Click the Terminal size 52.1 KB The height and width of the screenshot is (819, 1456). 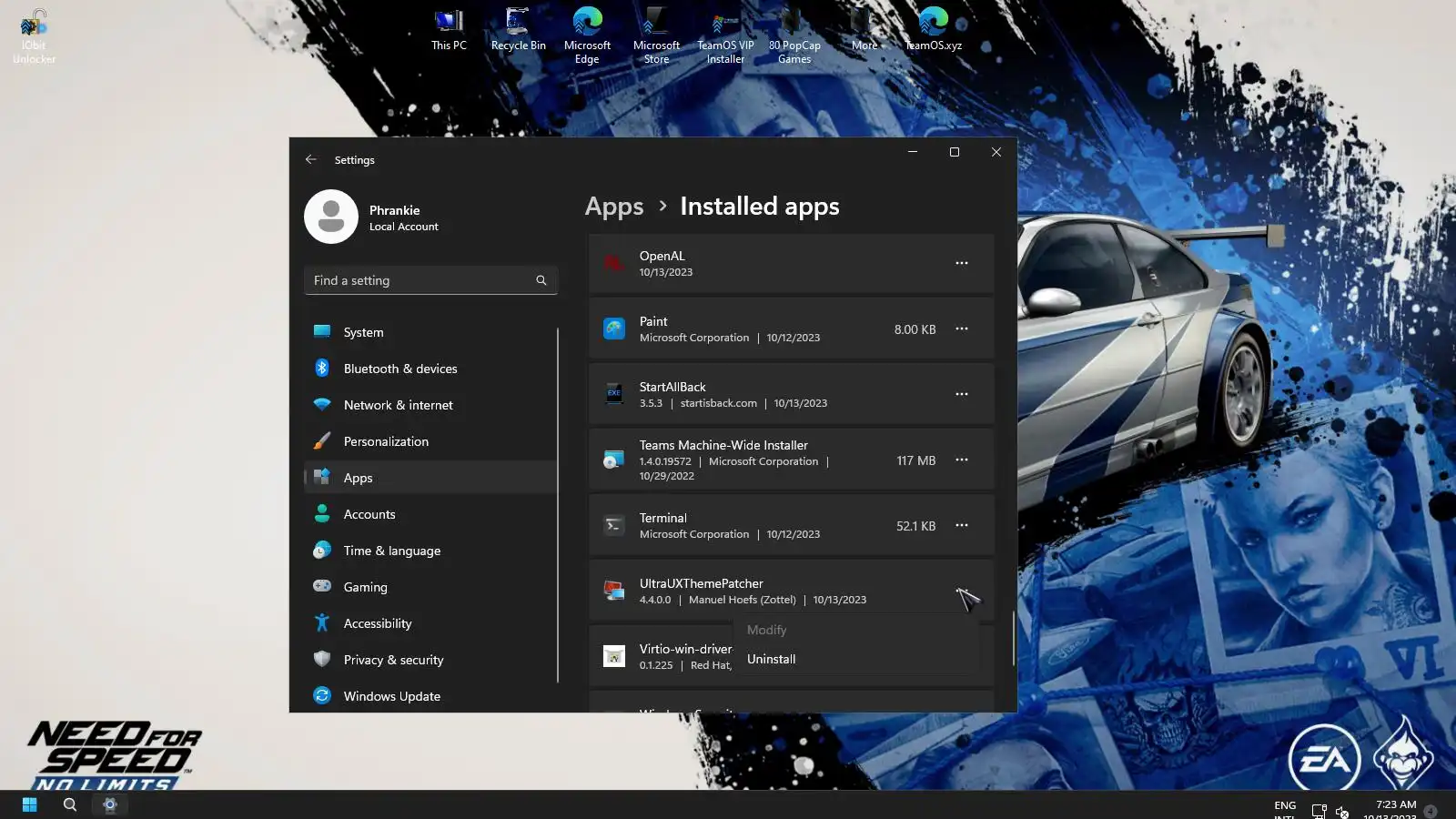coord(915,526)
